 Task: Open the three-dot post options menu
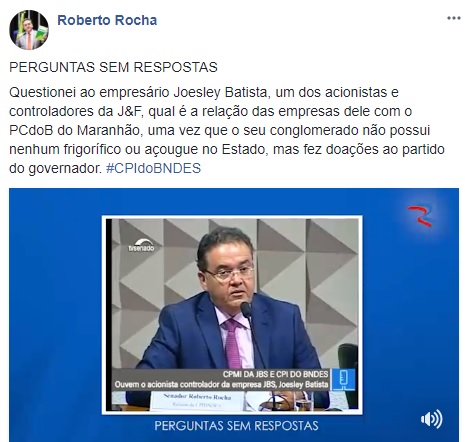(454, 18)
